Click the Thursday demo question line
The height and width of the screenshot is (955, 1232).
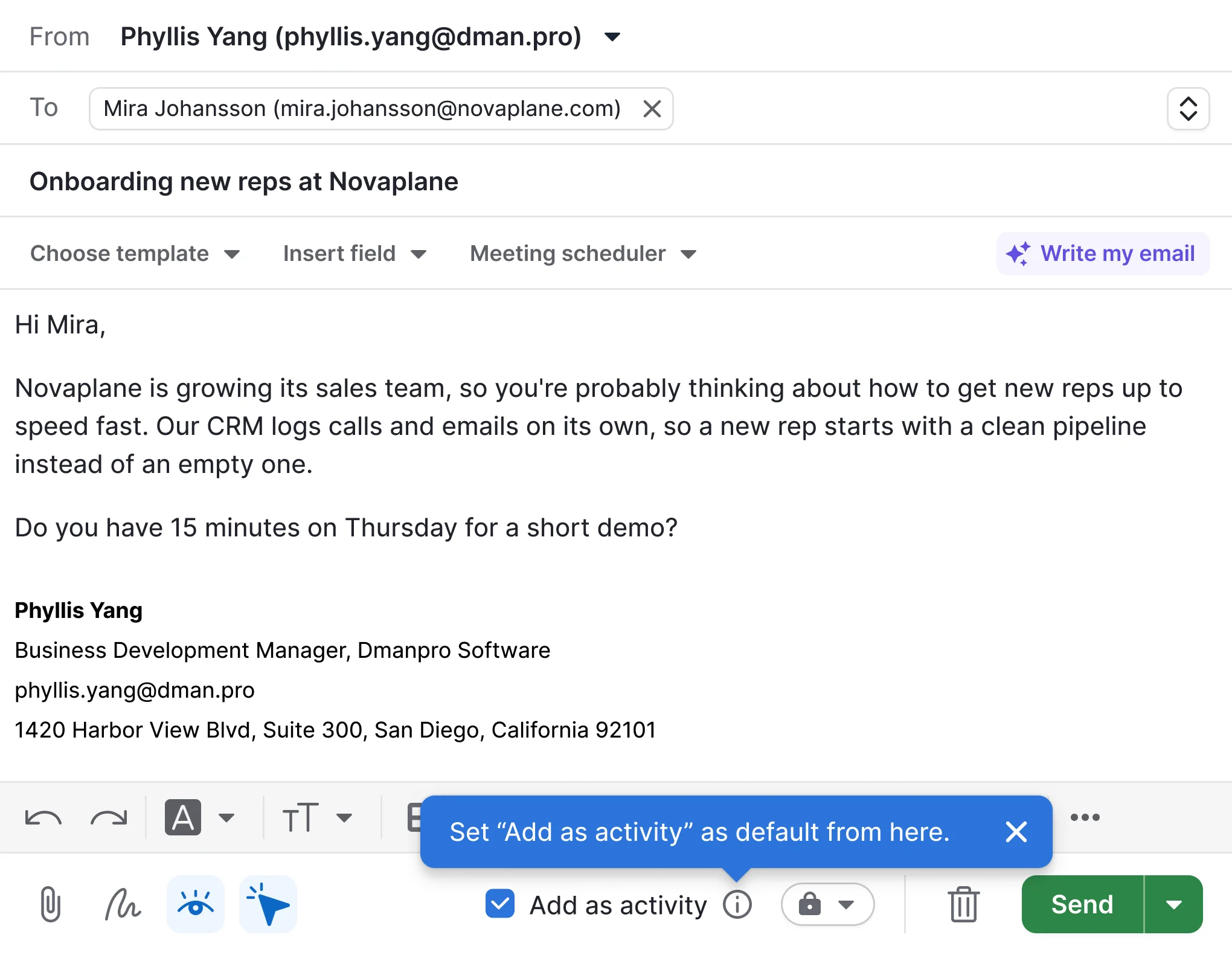346,527
